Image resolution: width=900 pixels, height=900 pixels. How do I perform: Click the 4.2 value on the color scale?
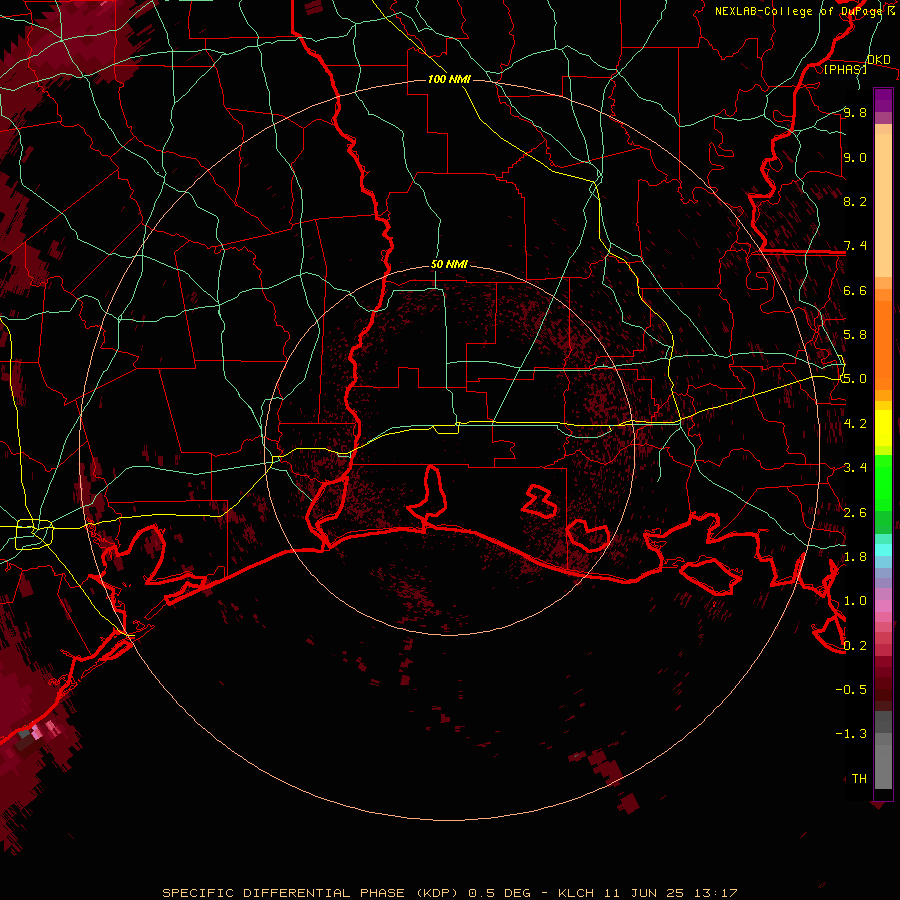(x=855, y=424)
